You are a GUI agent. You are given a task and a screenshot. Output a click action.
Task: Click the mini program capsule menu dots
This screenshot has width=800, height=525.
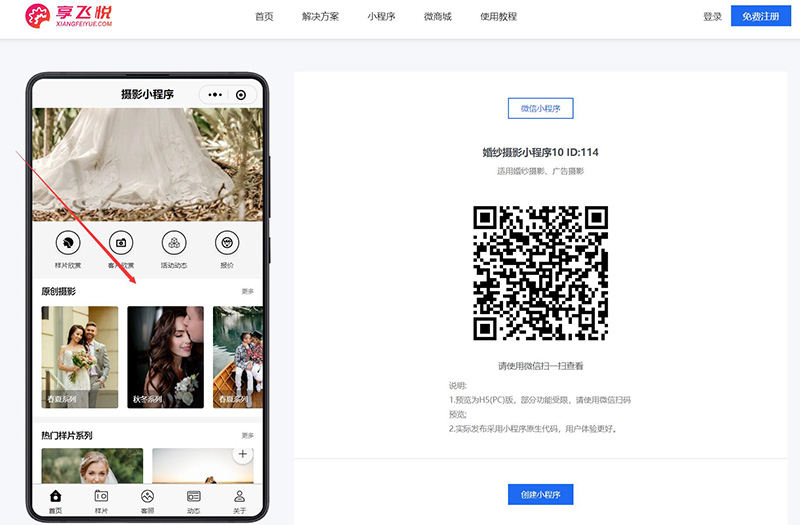click(x=214, y=95)
